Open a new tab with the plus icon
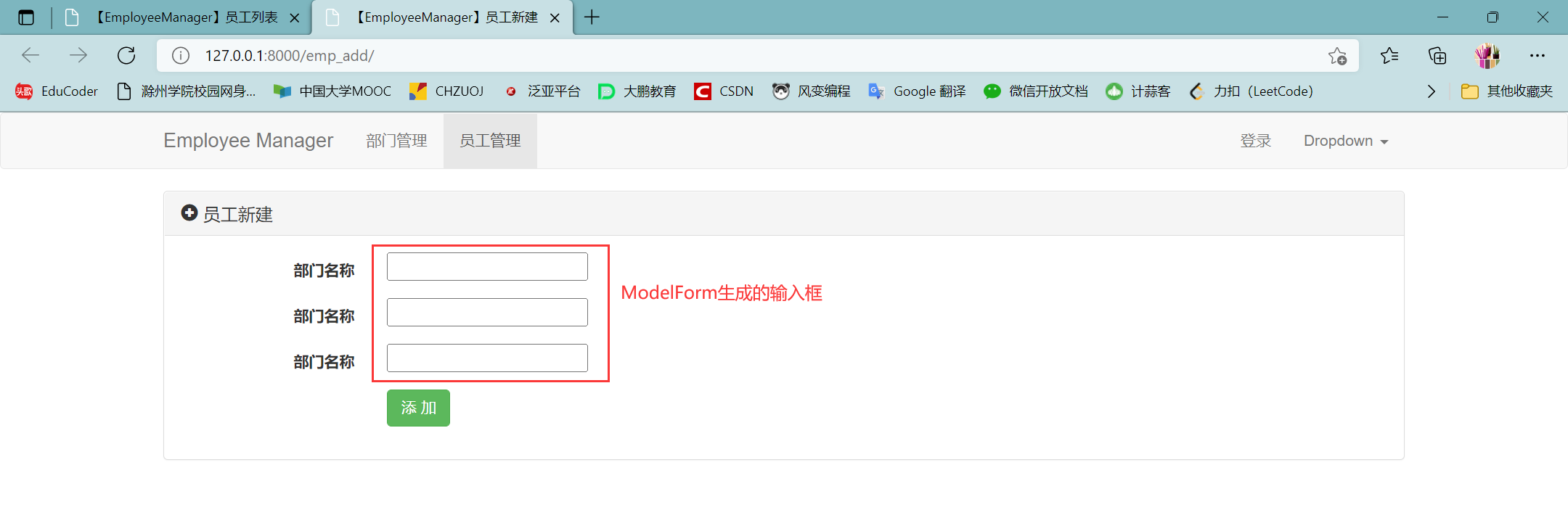 click(592, 17)
